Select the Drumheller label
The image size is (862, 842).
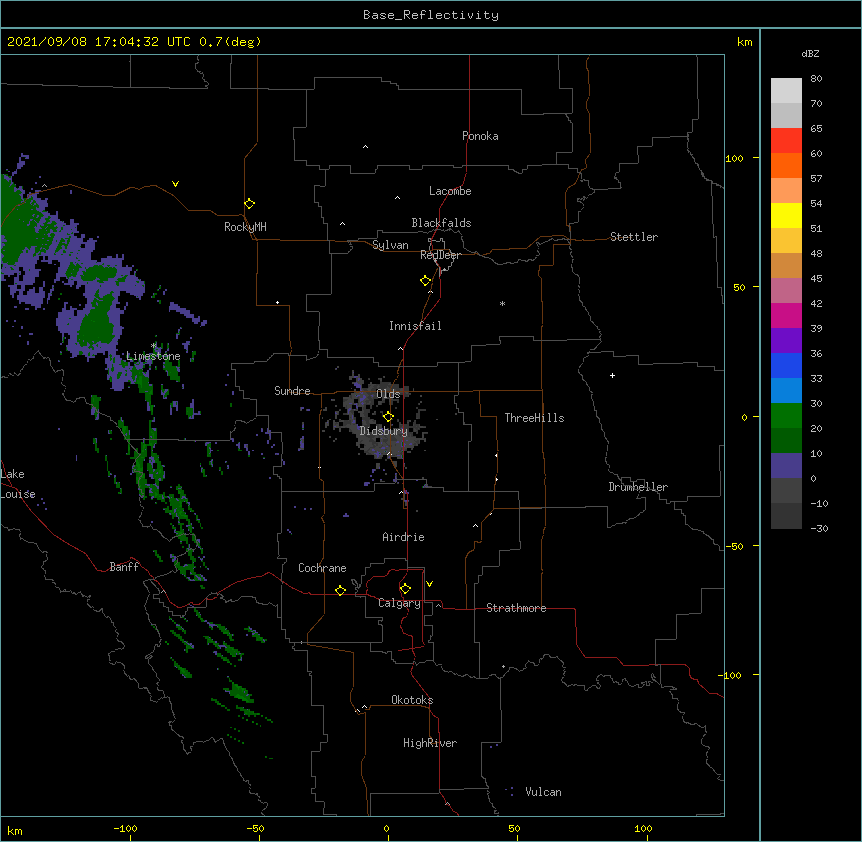[x=638, y=487]
